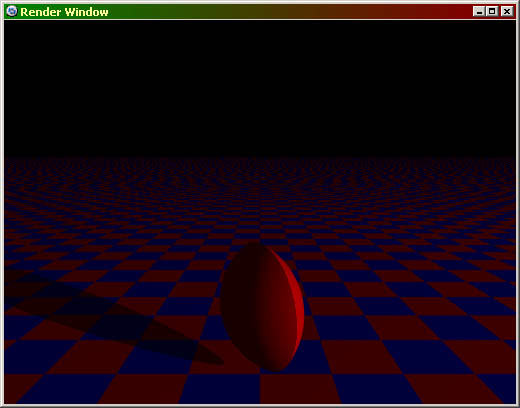Viewport: 520px width, 408px height.
Task: Close the Render Window
Action: (x=507, y=12)
